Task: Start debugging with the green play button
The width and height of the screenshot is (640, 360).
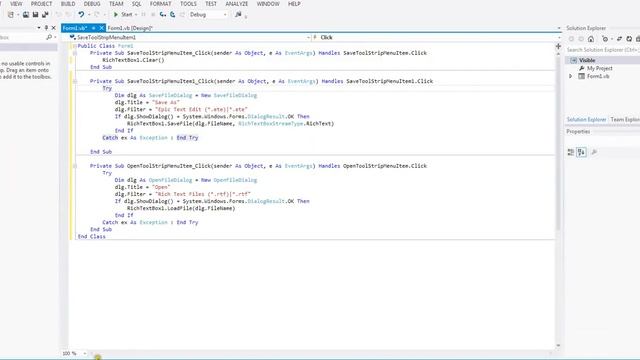Action: 116,15
